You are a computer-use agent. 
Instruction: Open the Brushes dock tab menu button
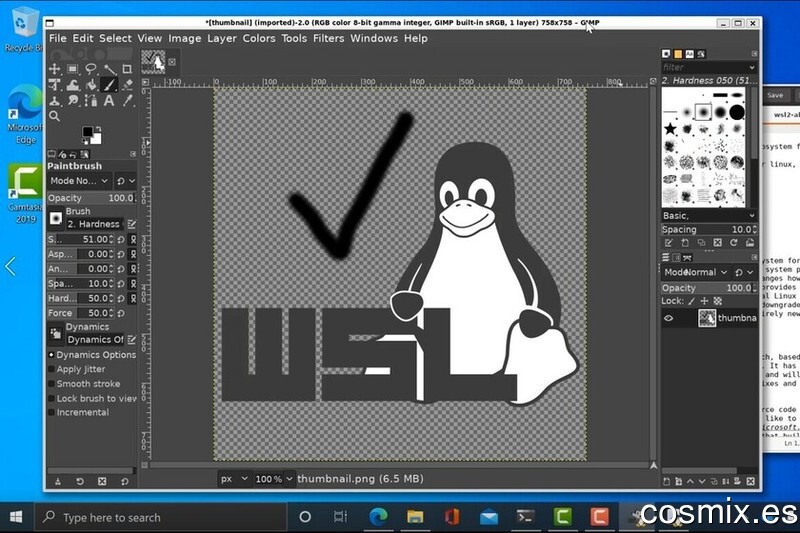[x=754, y=54]
